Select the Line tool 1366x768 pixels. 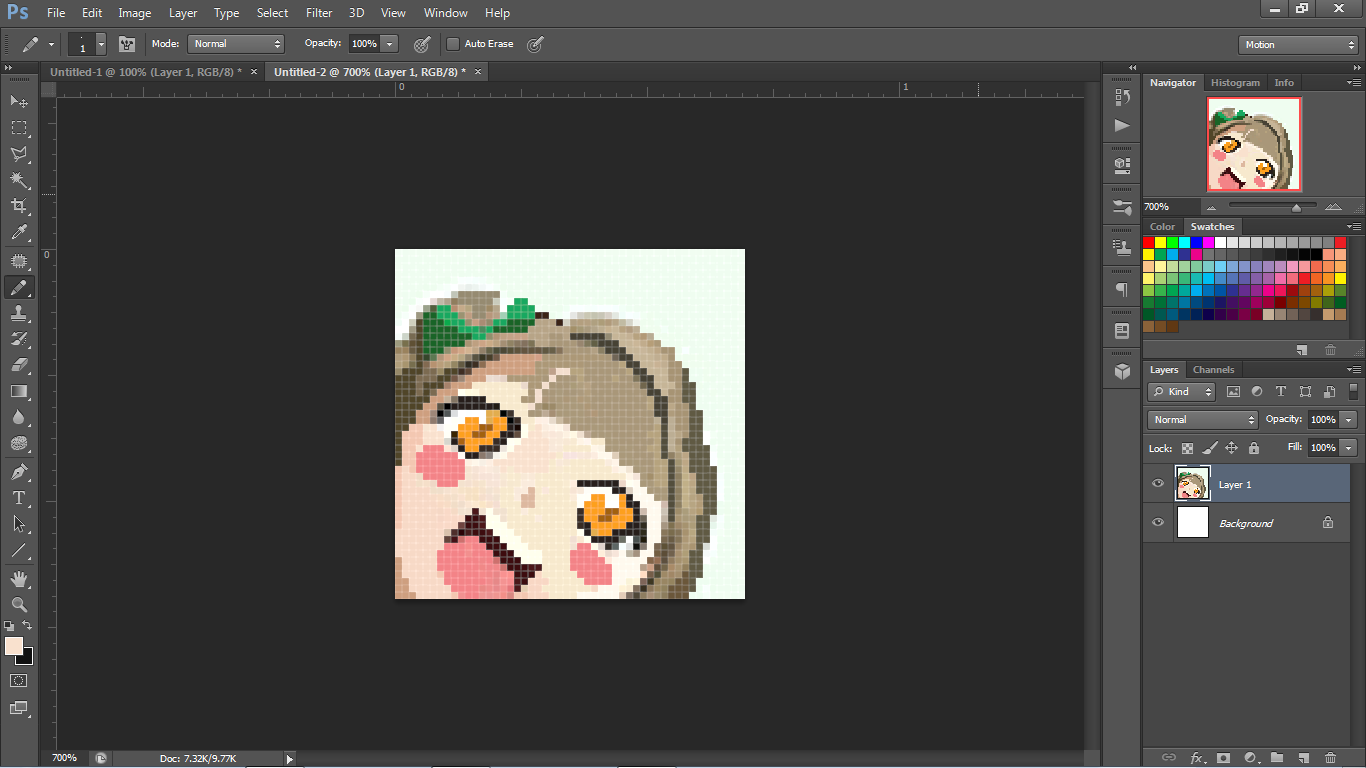coord(19,550)
